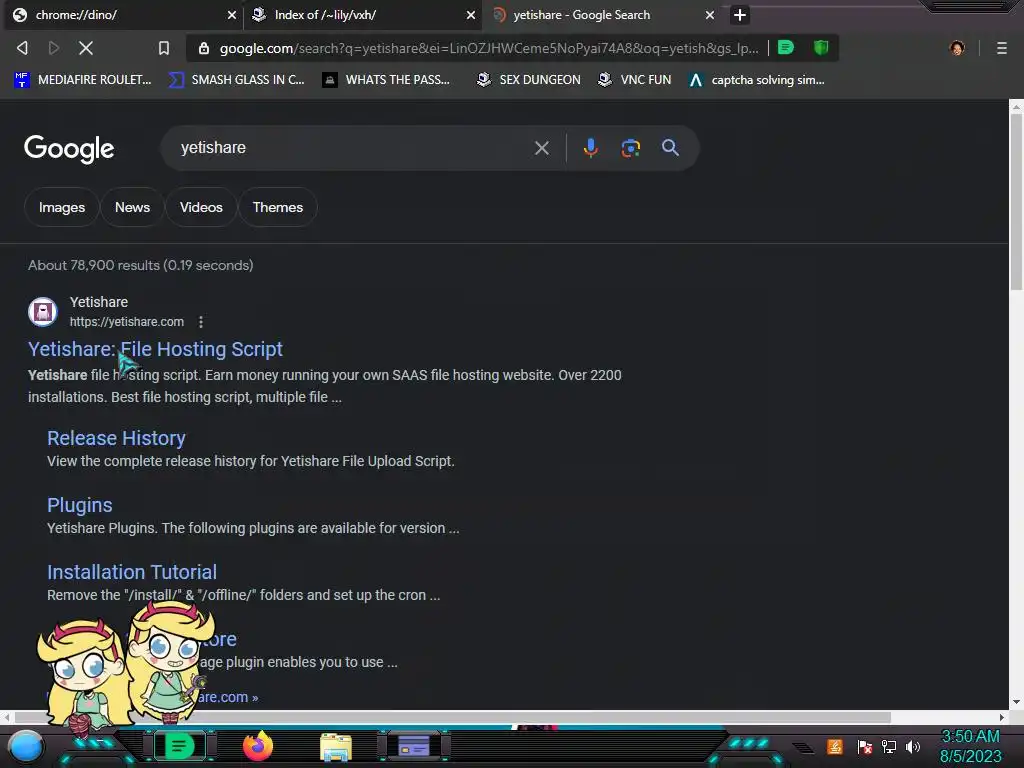The height and width of the screenshot is (768, 1024).
Task: Open the browser profile avatar
Action: [957, 48]
